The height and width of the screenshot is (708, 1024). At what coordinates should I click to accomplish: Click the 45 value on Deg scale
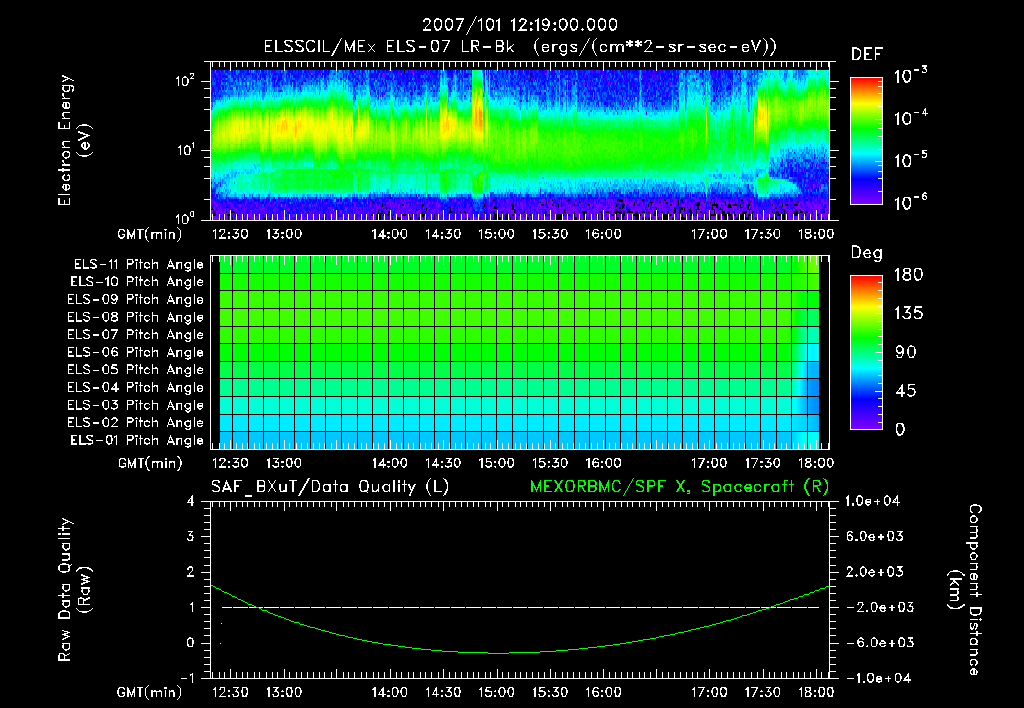point(905,391)
